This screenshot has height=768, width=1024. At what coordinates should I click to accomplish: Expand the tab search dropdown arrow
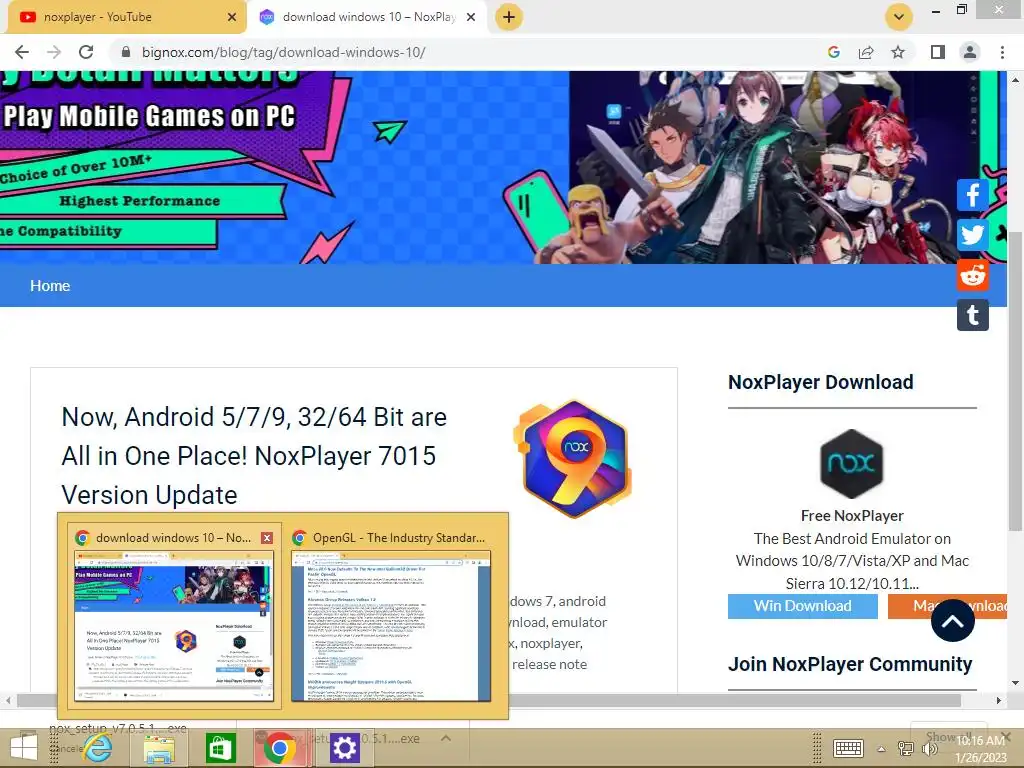tap(899, 17)
